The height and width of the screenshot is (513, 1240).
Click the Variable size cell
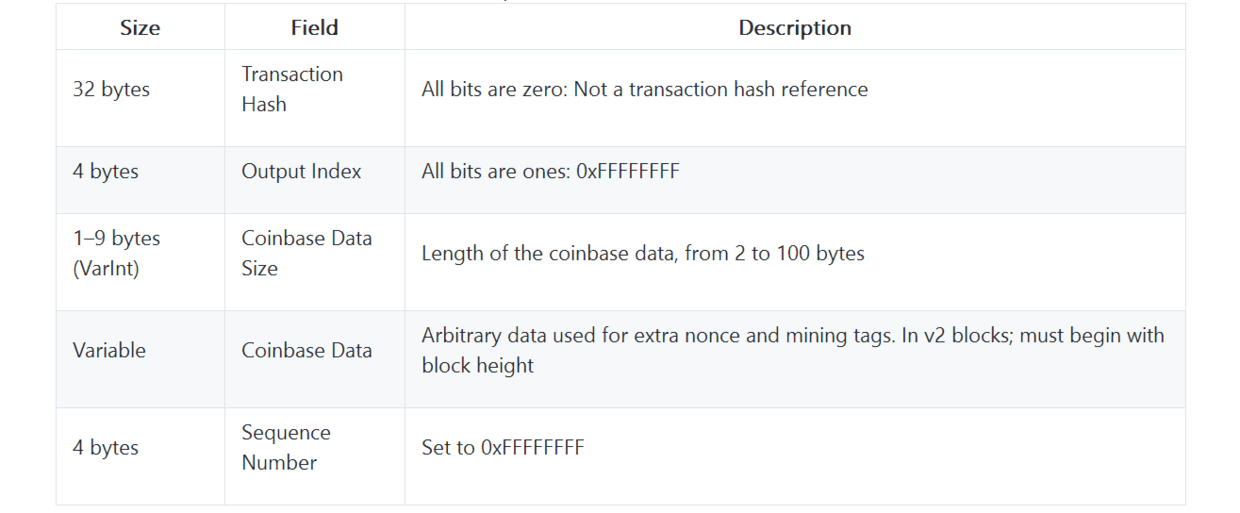[x=109, y=350]
